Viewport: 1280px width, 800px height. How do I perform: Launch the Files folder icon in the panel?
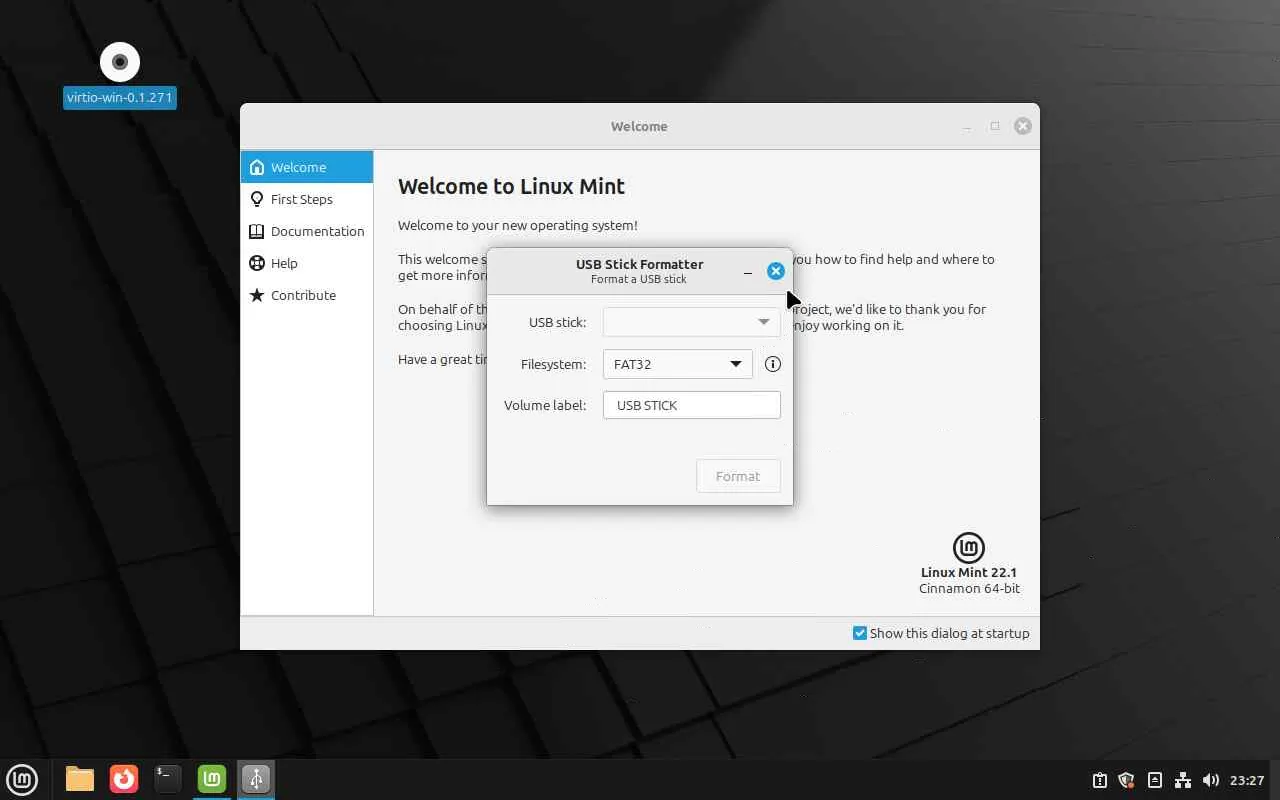tap(80, 779)
